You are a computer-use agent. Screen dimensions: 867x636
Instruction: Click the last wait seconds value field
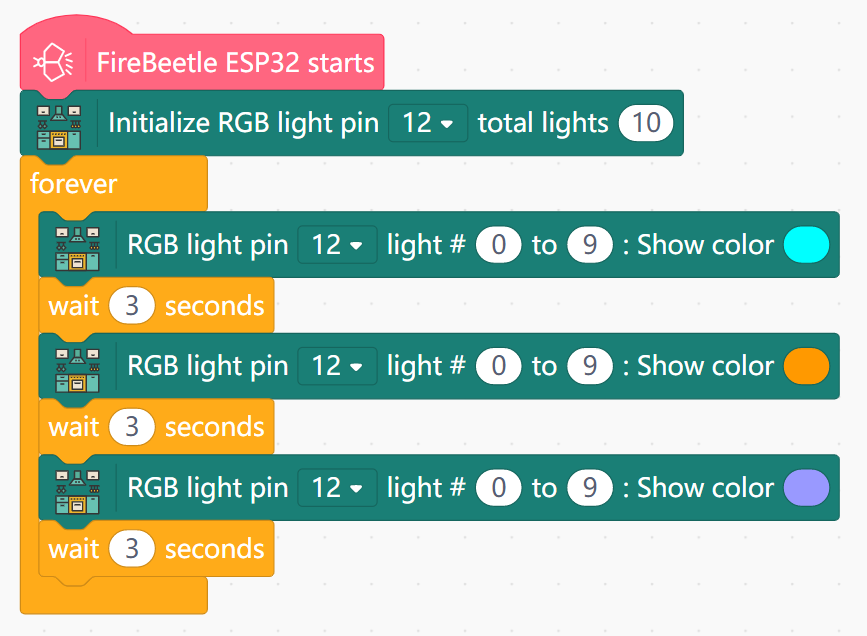[x=132, y=549]
